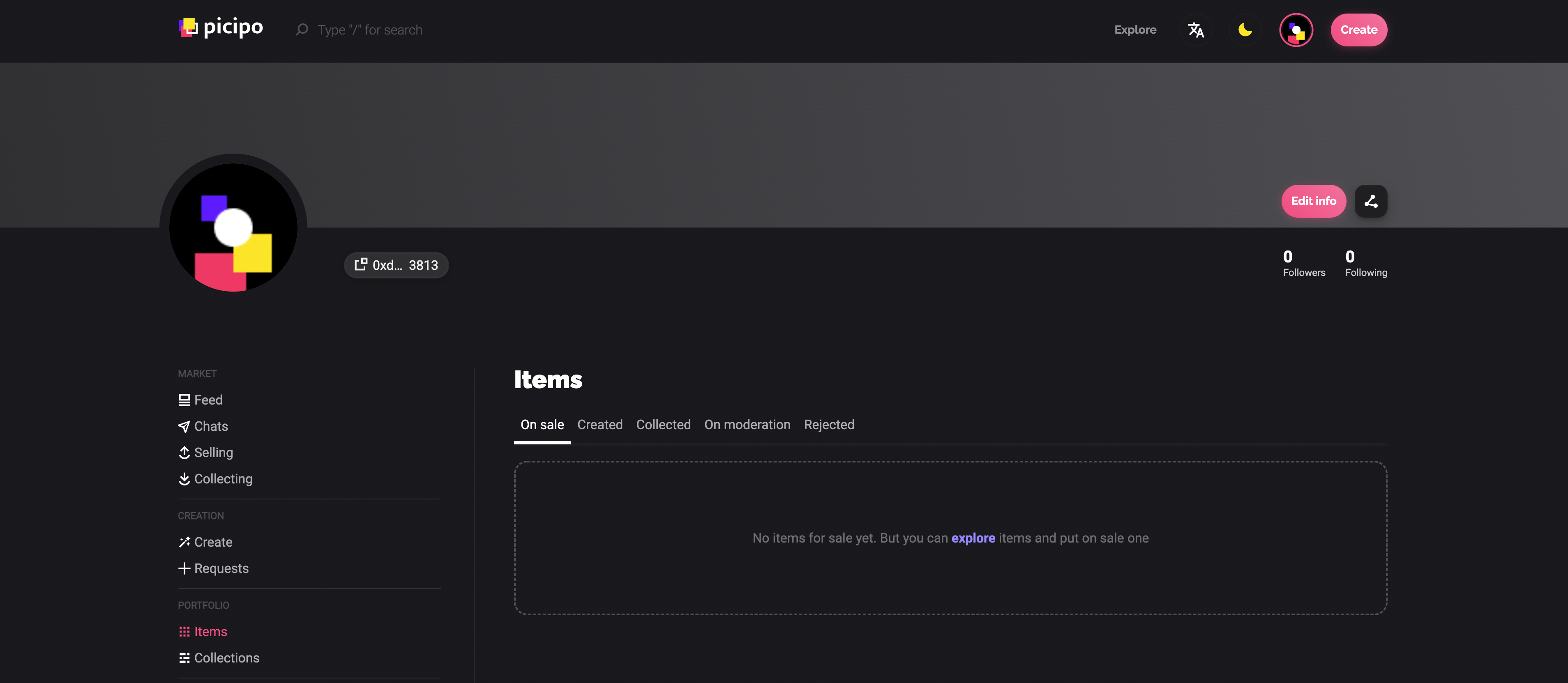Open Collecting in the sidebar

[215, 478]
